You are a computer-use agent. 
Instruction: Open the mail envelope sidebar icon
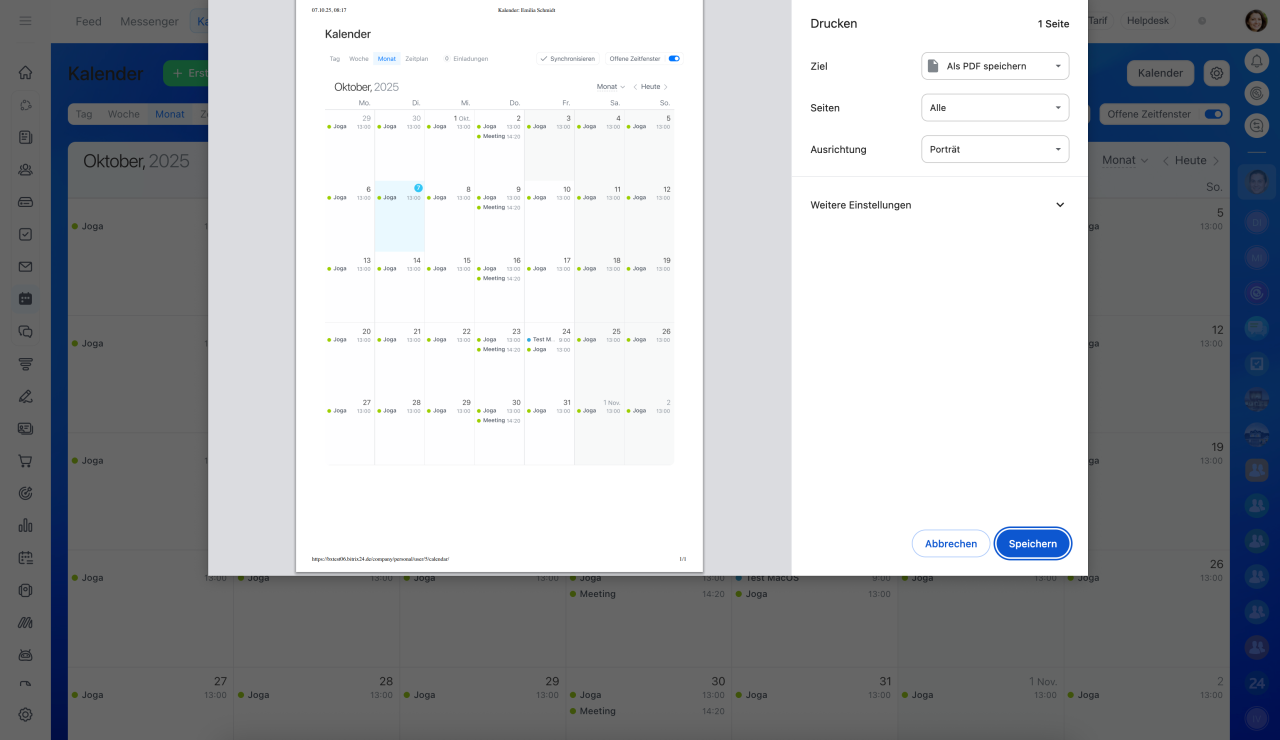point(26,266)
